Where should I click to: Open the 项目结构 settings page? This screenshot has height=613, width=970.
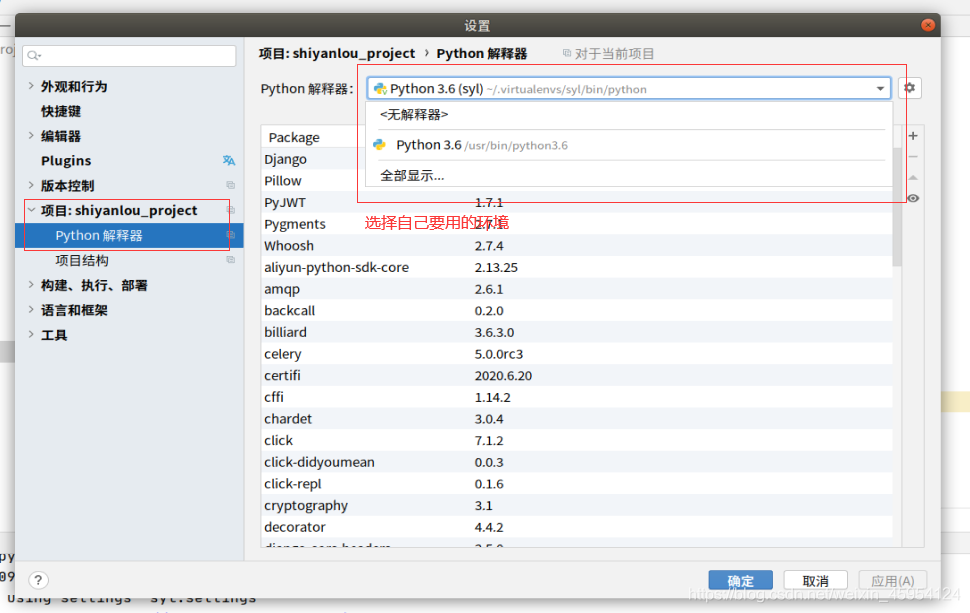tap(82, 261)
